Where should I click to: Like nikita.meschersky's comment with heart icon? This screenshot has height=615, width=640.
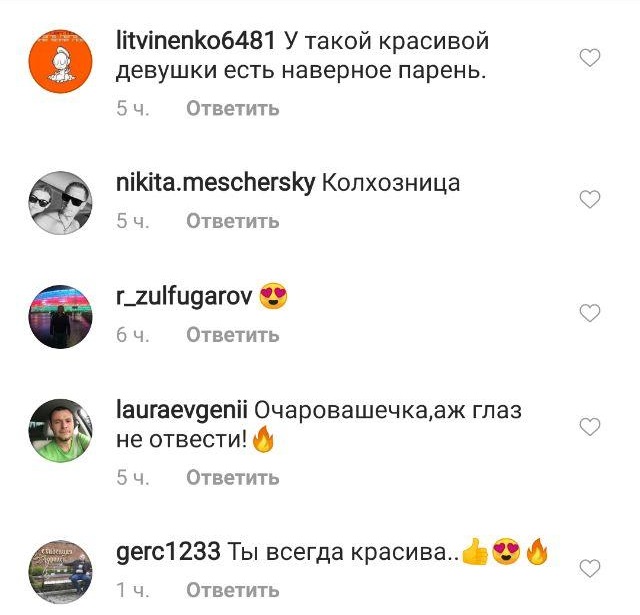(x=590, y=199)
